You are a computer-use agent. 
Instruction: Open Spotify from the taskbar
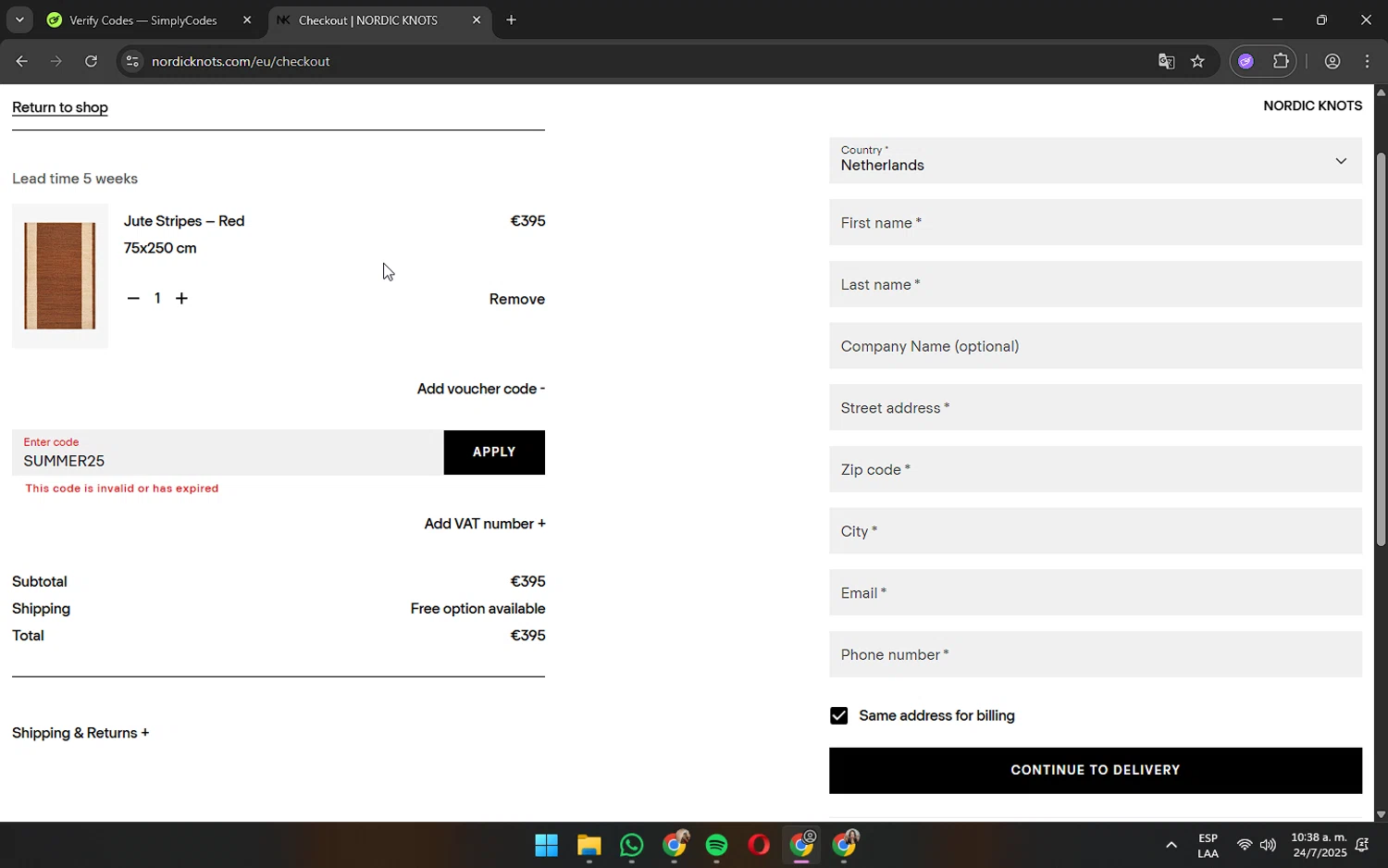pos(716,845)
